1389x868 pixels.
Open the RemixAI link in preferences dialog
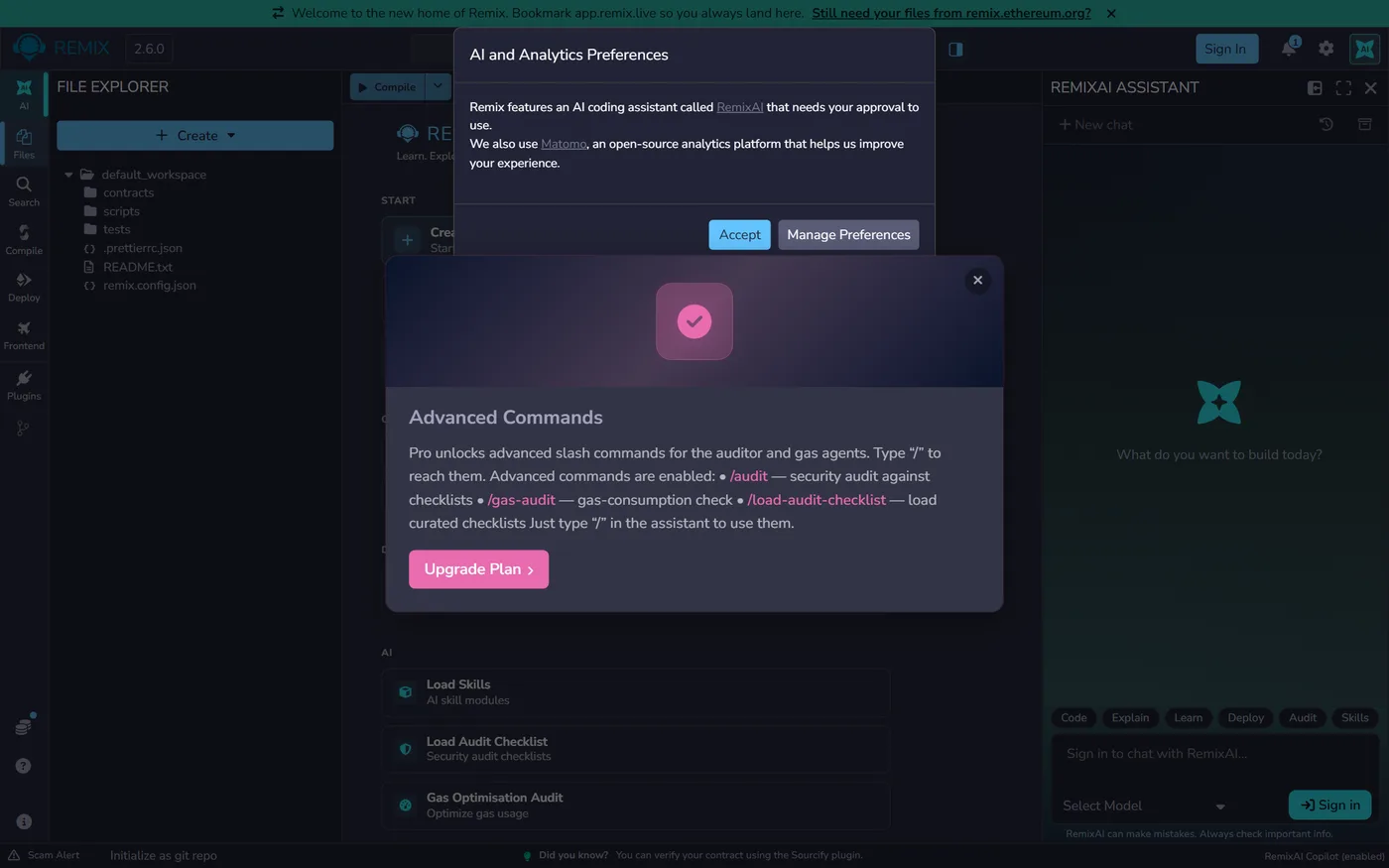click(x=740, y=107)
